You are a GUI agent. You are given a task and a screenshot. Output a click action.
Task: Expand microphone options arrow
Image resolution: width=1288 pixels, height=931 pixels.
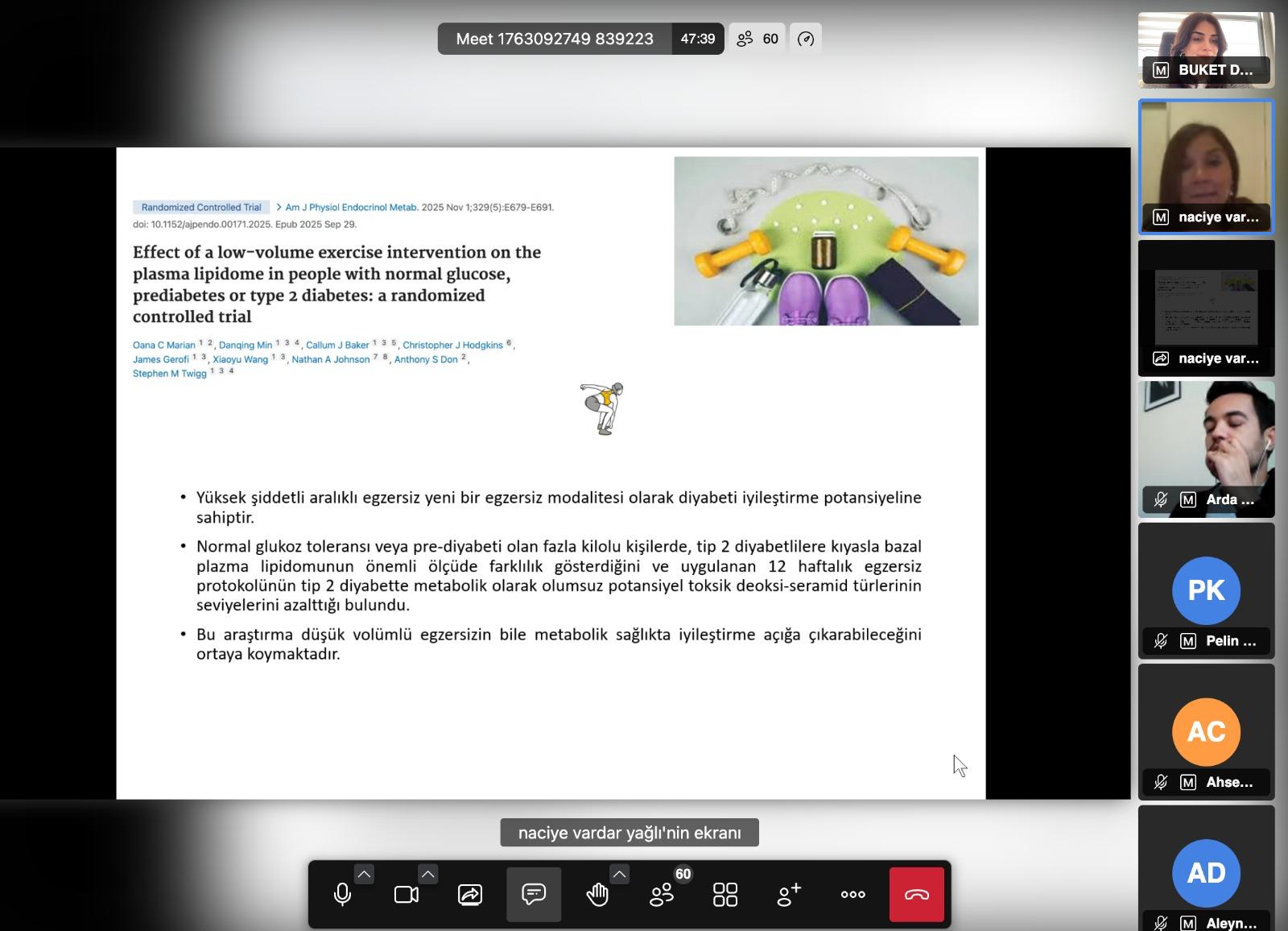click(364, 874)
